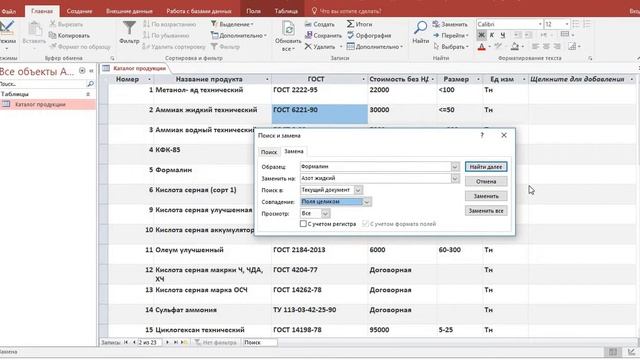This screenshot has height=360, width=640.
Task: Toggle underline Ч formatting
Action: pos(502,35)
